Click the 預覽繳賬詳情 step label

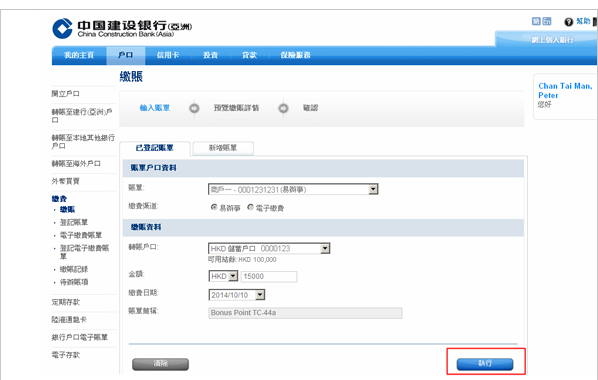(236, 108)
